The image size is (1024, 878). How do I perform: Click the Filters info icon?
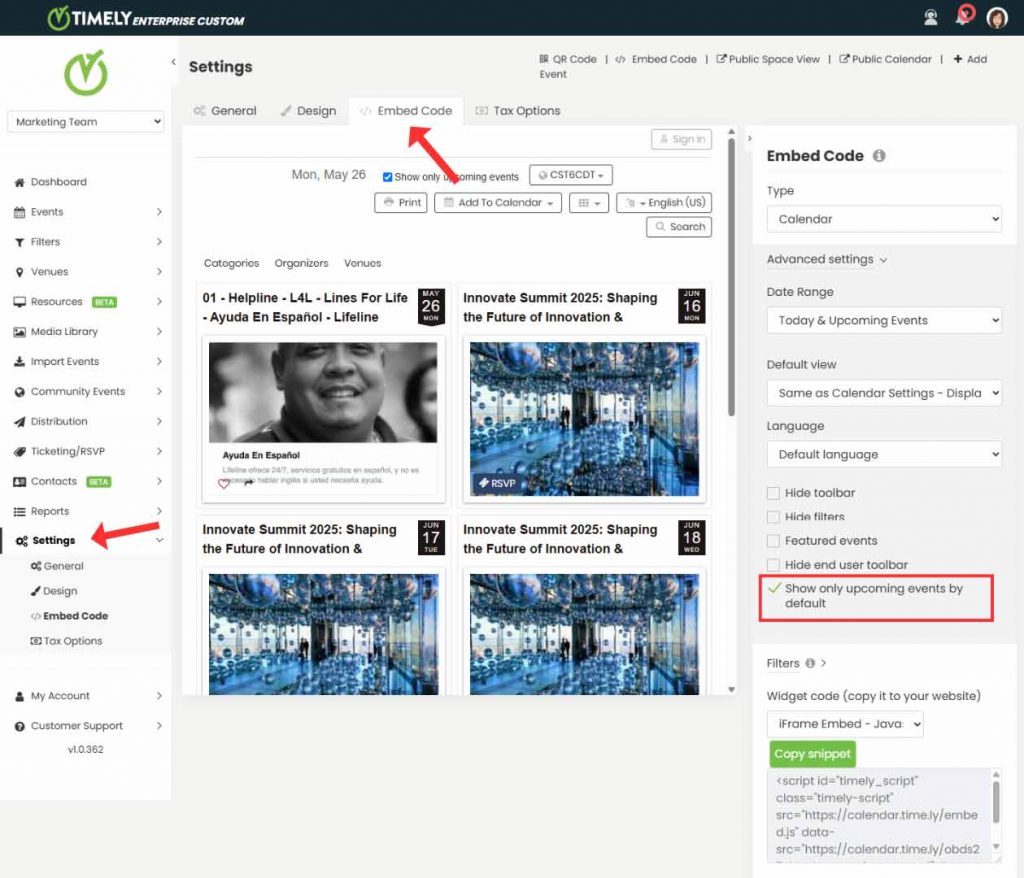click(x=810, y=663)
